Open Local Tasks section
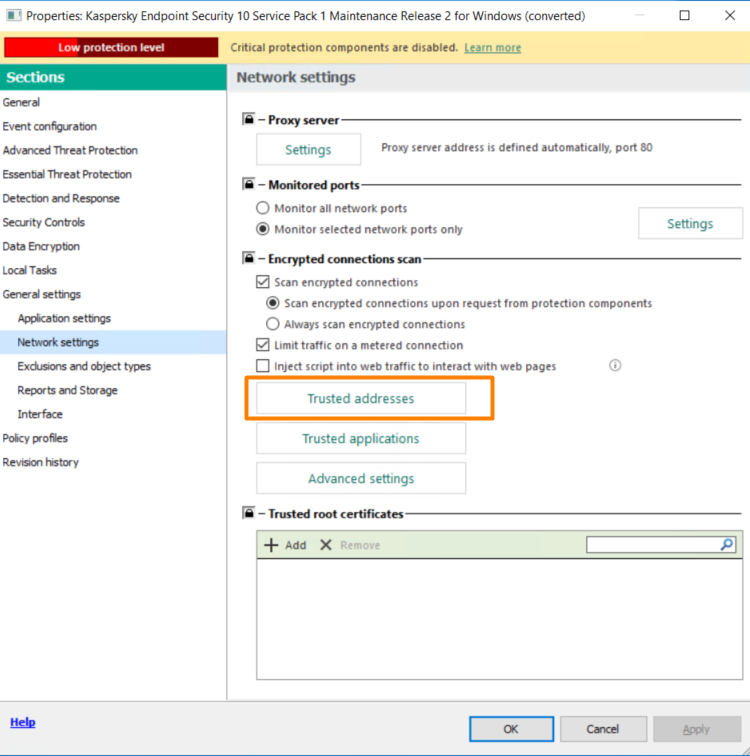The width and height of the screenshot is (750, 756). 30,270
